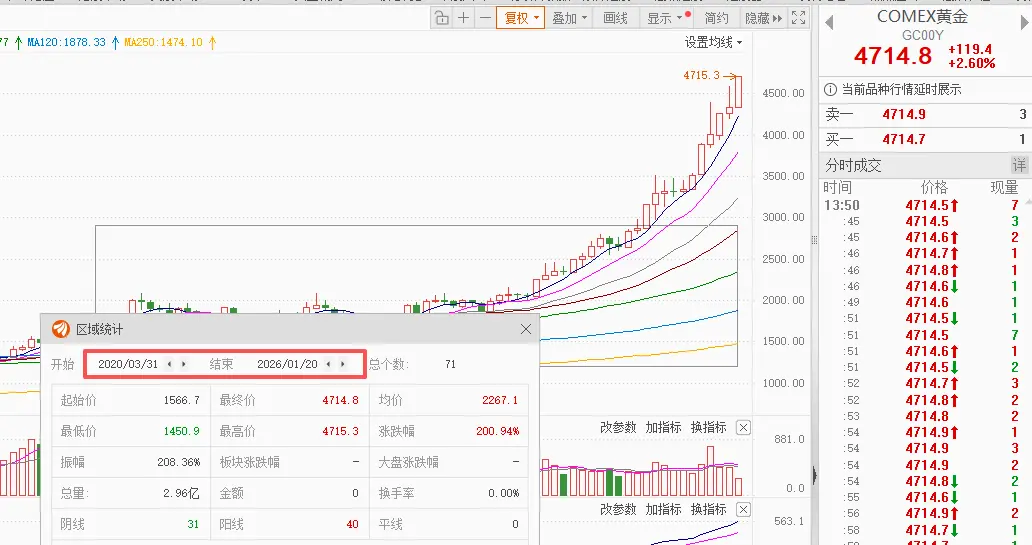
Task: Click 改参数 on the lower indicator panel
Action: click(618, 509)
